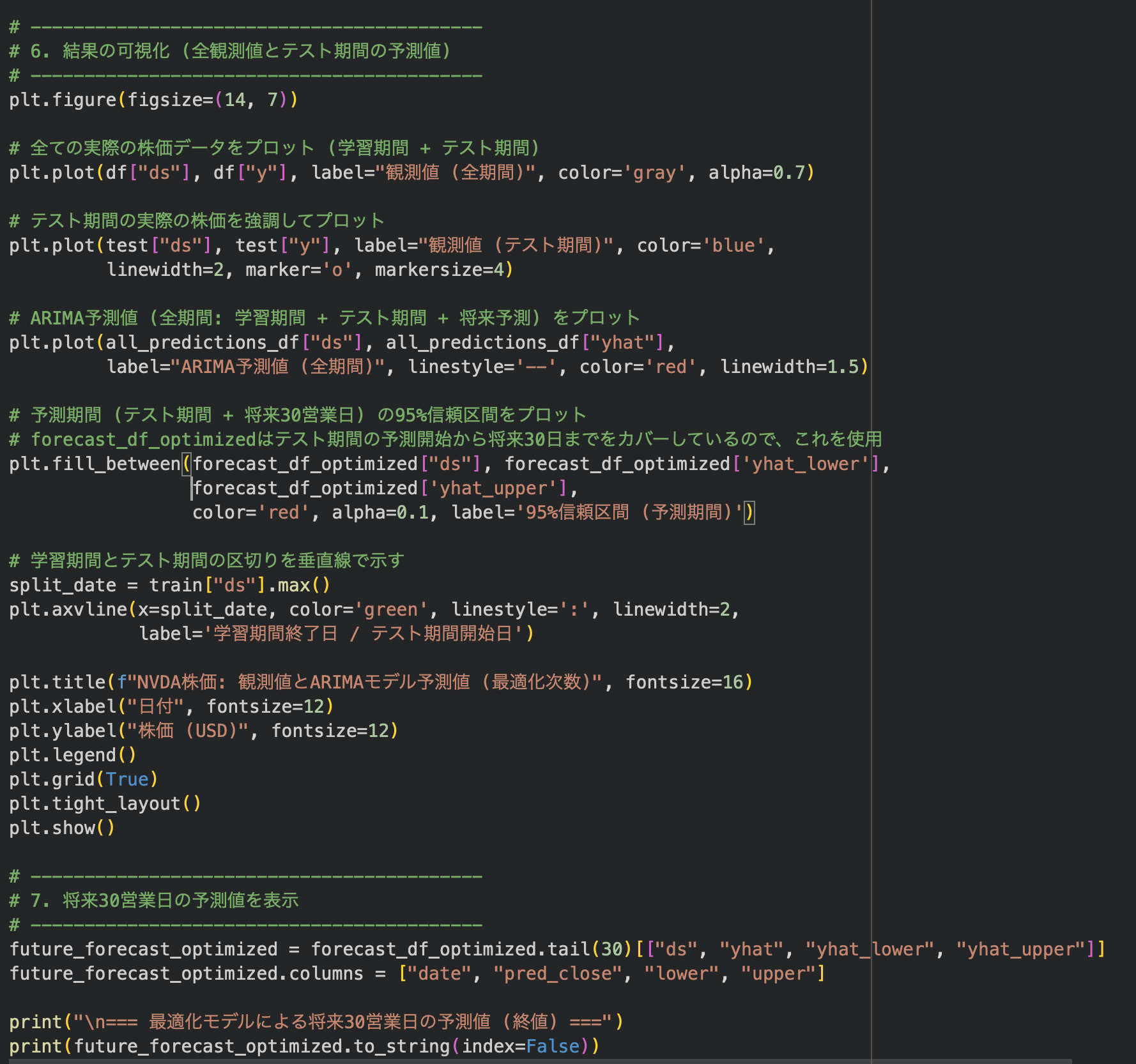Click the "pred_close" string
Viewport: 1136px width, 1064px height.
click(x=558, y=973)
